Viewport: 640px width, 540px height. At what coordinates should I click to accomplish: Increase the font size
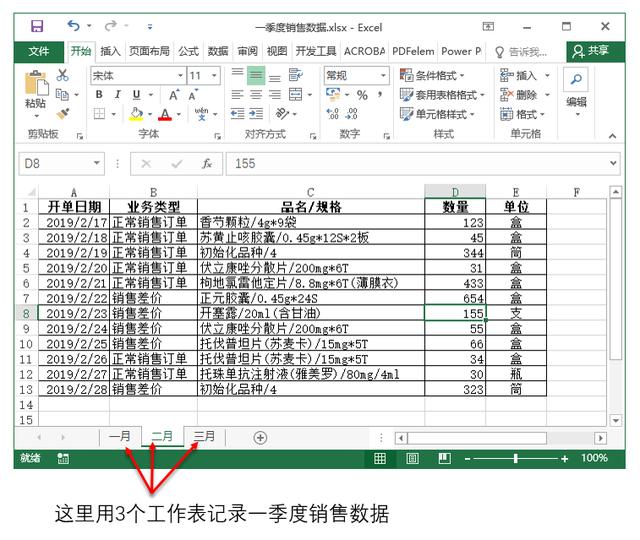174,95
